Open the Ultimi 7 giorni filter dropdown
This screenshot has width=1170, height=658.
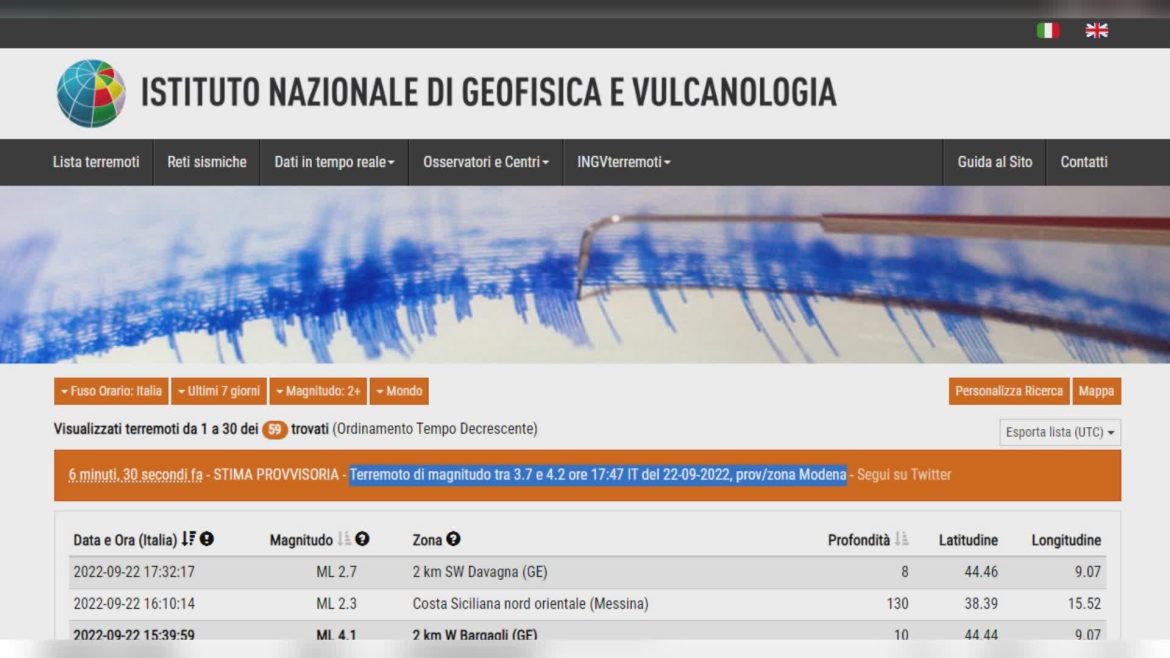coord(218,391)
